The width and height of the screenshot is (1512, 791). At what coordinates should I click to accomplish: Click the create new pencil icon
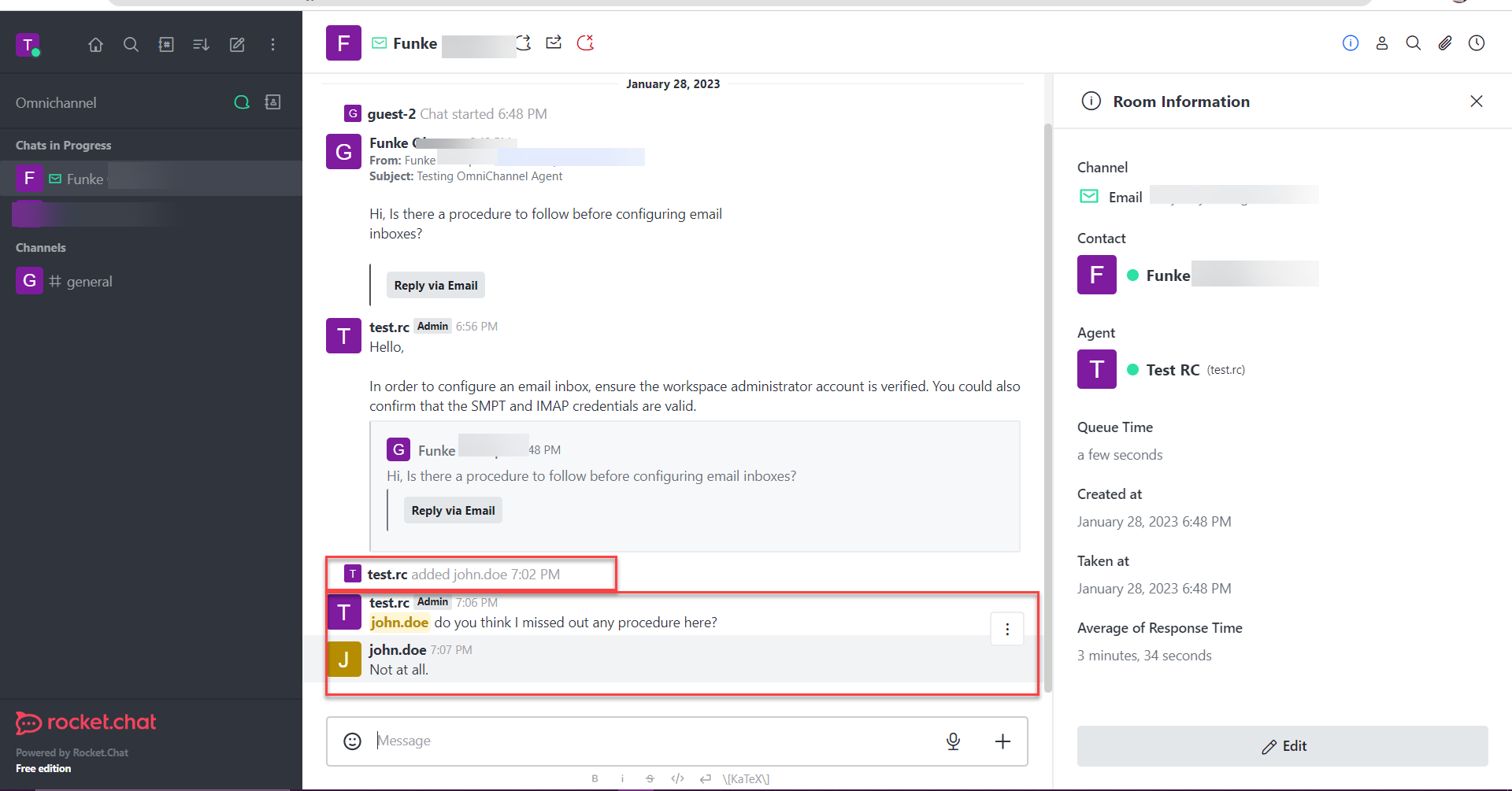[x=237, y=45]
